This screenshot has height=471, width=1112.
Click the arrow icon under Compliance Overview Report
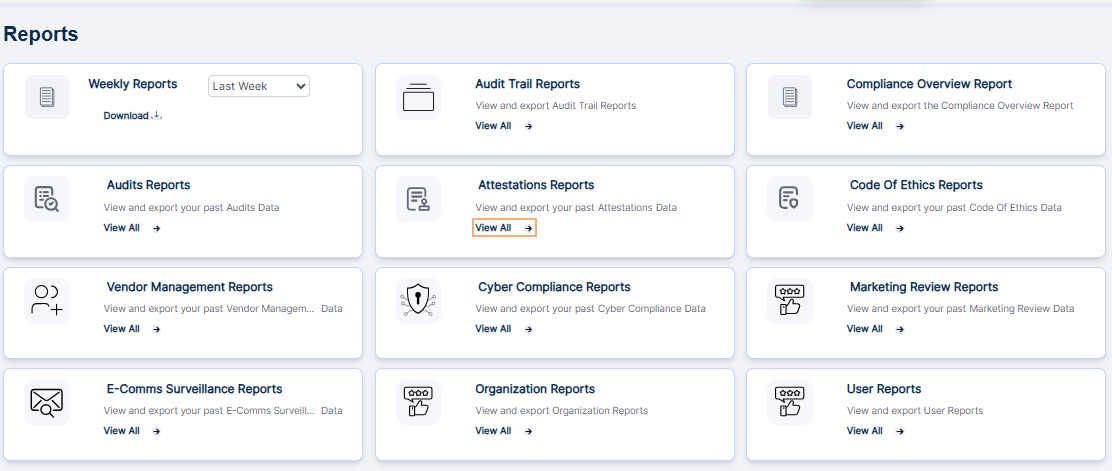[900, 126]
